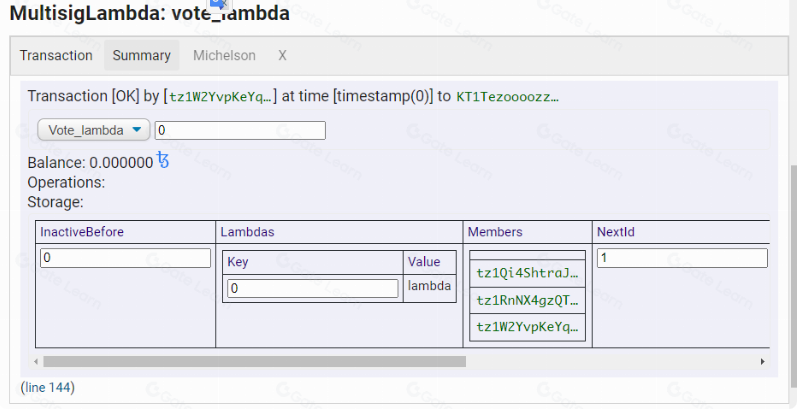Viewport: 806px width, 417px height.
Task: Select member address tz1RnNX4gzQT
Action: tap(528, 300)
